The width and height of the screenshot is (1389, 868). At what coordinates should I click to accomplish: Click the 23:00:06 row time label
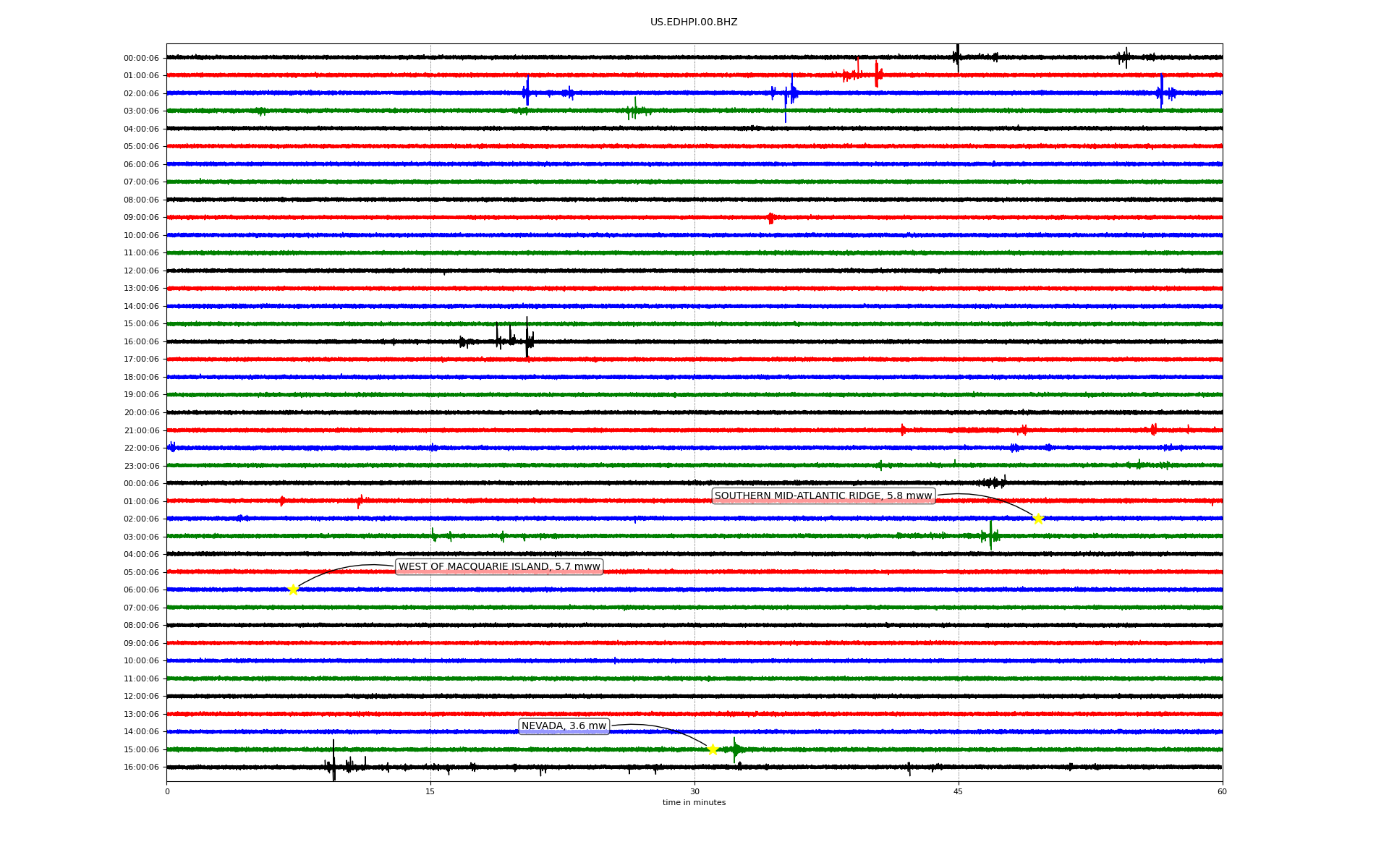click(x=141, y=466)
